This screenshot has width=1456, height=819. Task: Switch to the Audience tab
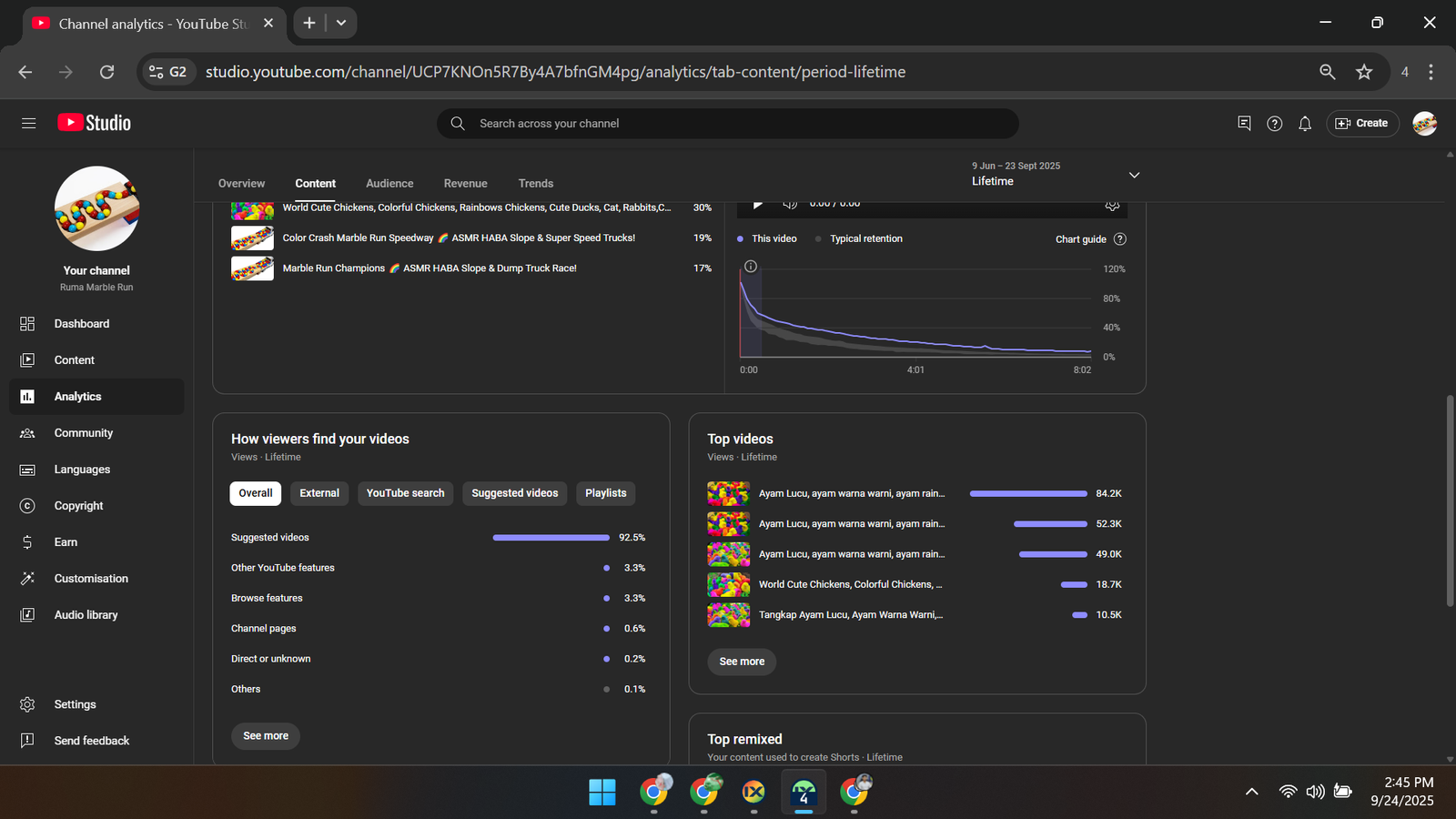[389, 184]
